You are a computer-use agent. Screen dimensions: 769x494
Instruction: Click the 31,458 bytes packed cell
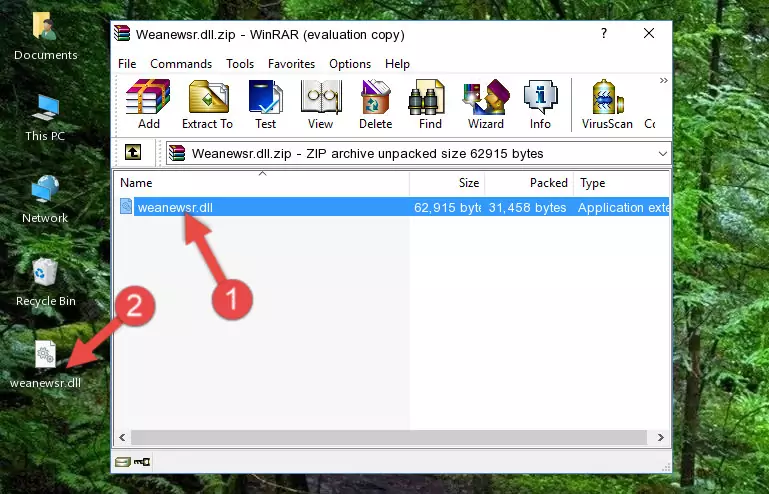coord(527,208)
